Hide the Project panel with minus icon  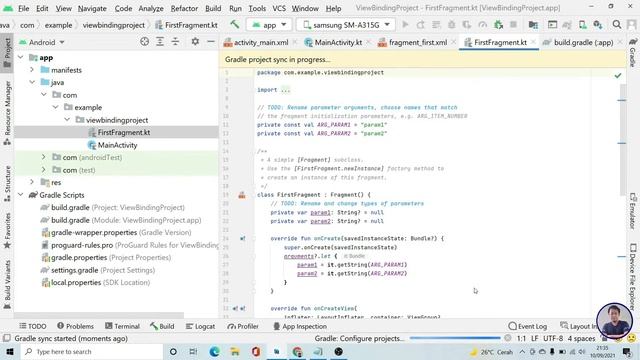click(211, 42)
